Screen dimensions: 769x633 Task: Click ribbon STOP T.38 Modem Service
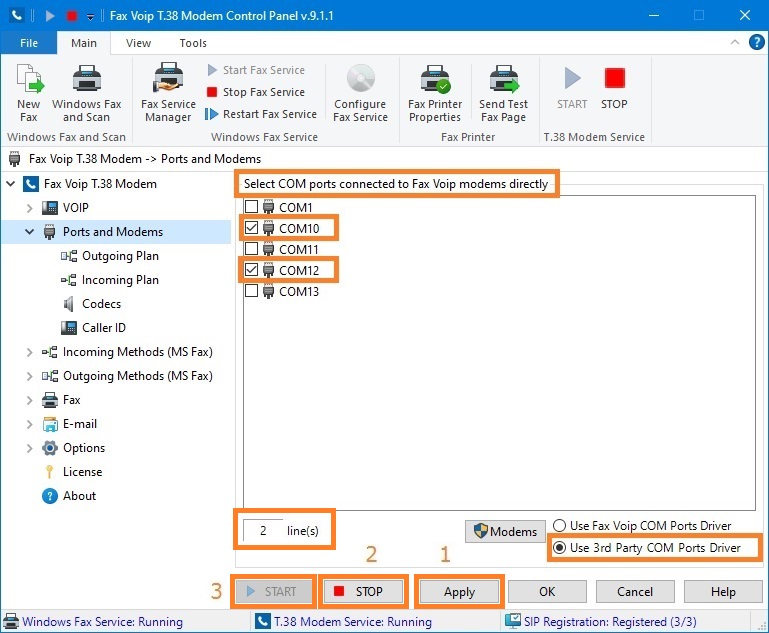[x=614, y=89]
